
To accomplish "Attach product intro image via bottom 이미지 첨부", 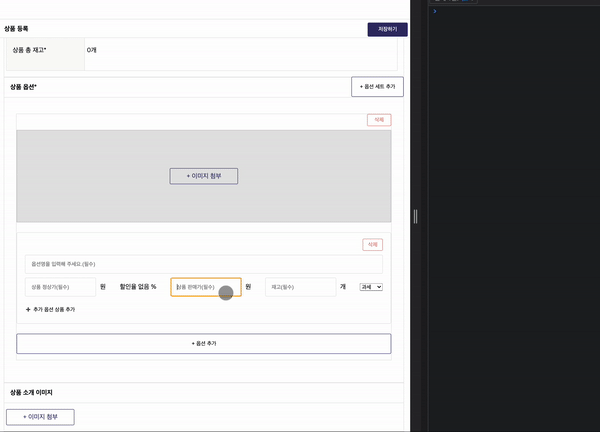I will pyautogui.click(x=40, y=416).
